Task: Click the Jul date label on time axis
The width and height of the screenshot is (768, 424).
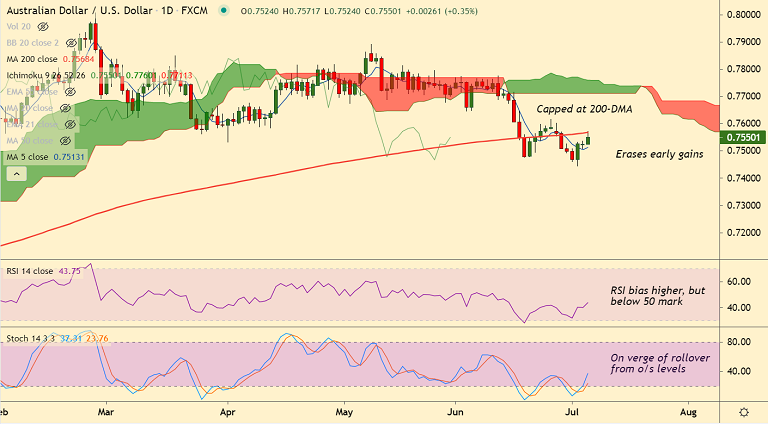Action: pos(571,412)
